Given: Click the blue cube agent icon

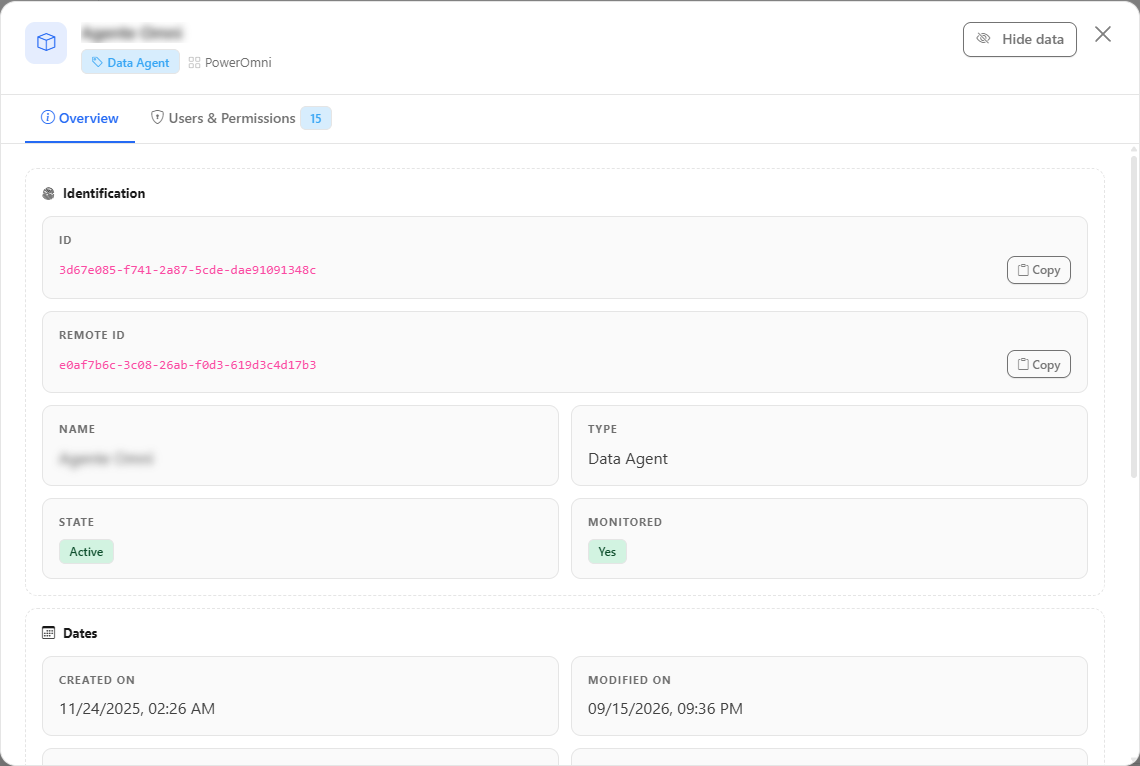Looking at the screenshot, I should 46,43.
